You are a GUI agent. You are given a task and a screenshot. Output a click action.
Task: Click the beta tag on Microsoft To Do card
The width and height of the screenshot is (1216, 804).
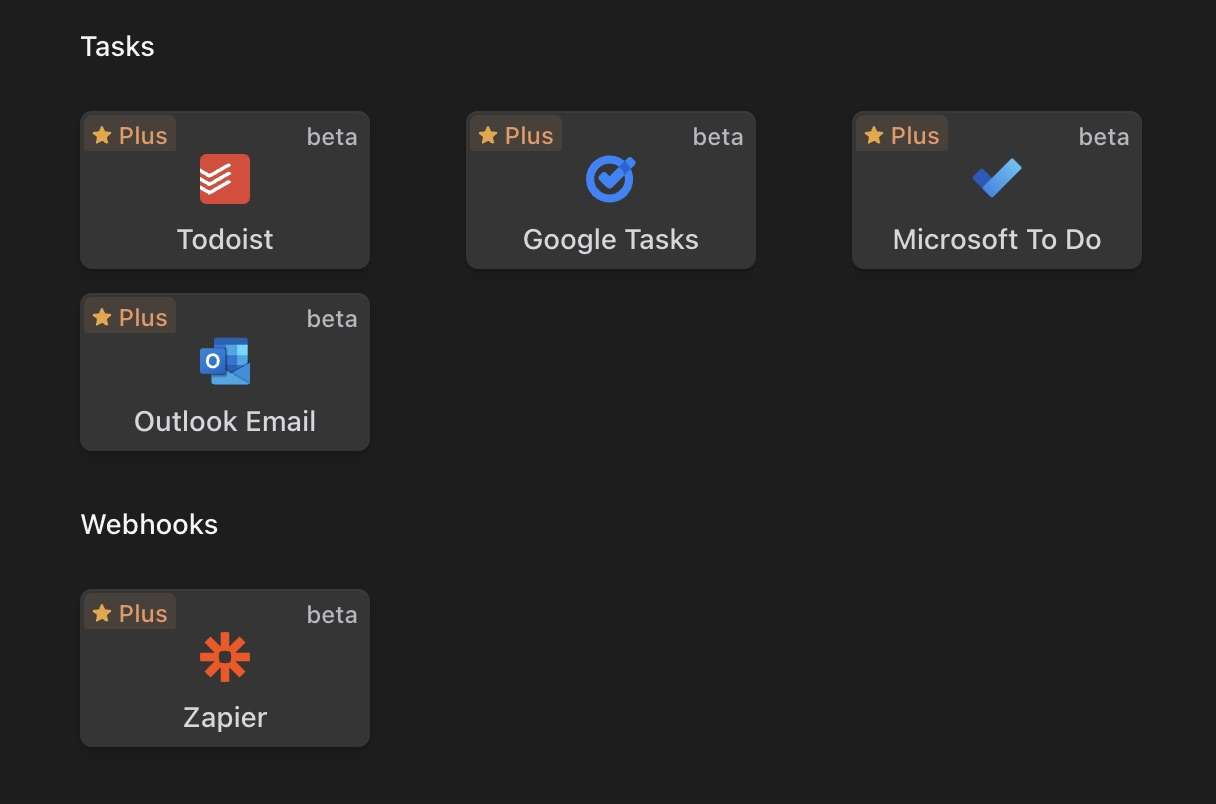click(1104, 137)
